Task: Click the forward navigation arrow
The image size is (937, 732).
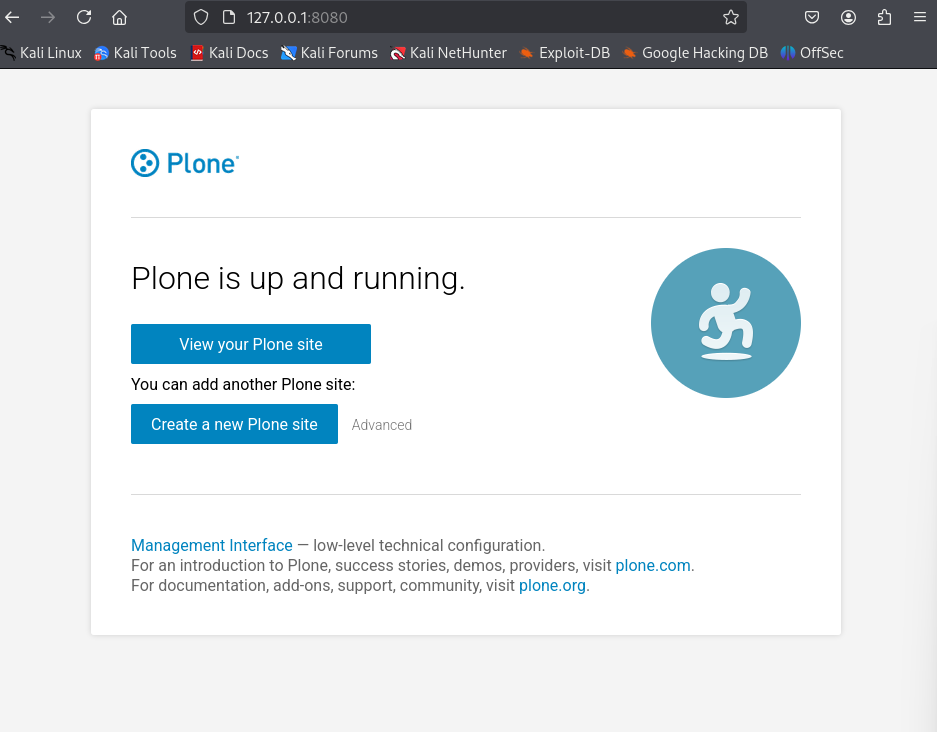Action: (48, 17)
